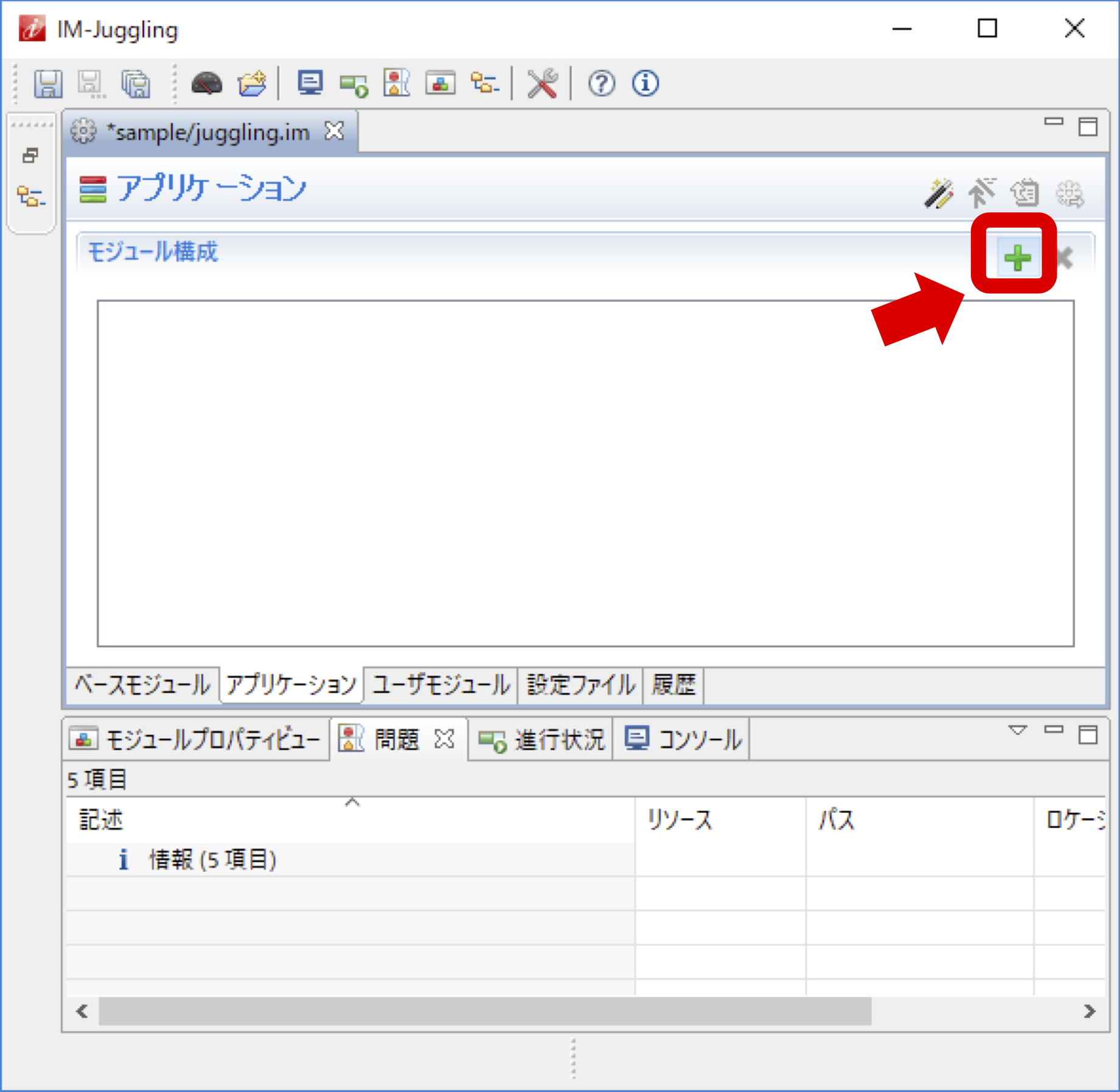Viewport: 1120px width, 1092px height.
Task: Open the bottom view menu triangle
Action: 1017,730
